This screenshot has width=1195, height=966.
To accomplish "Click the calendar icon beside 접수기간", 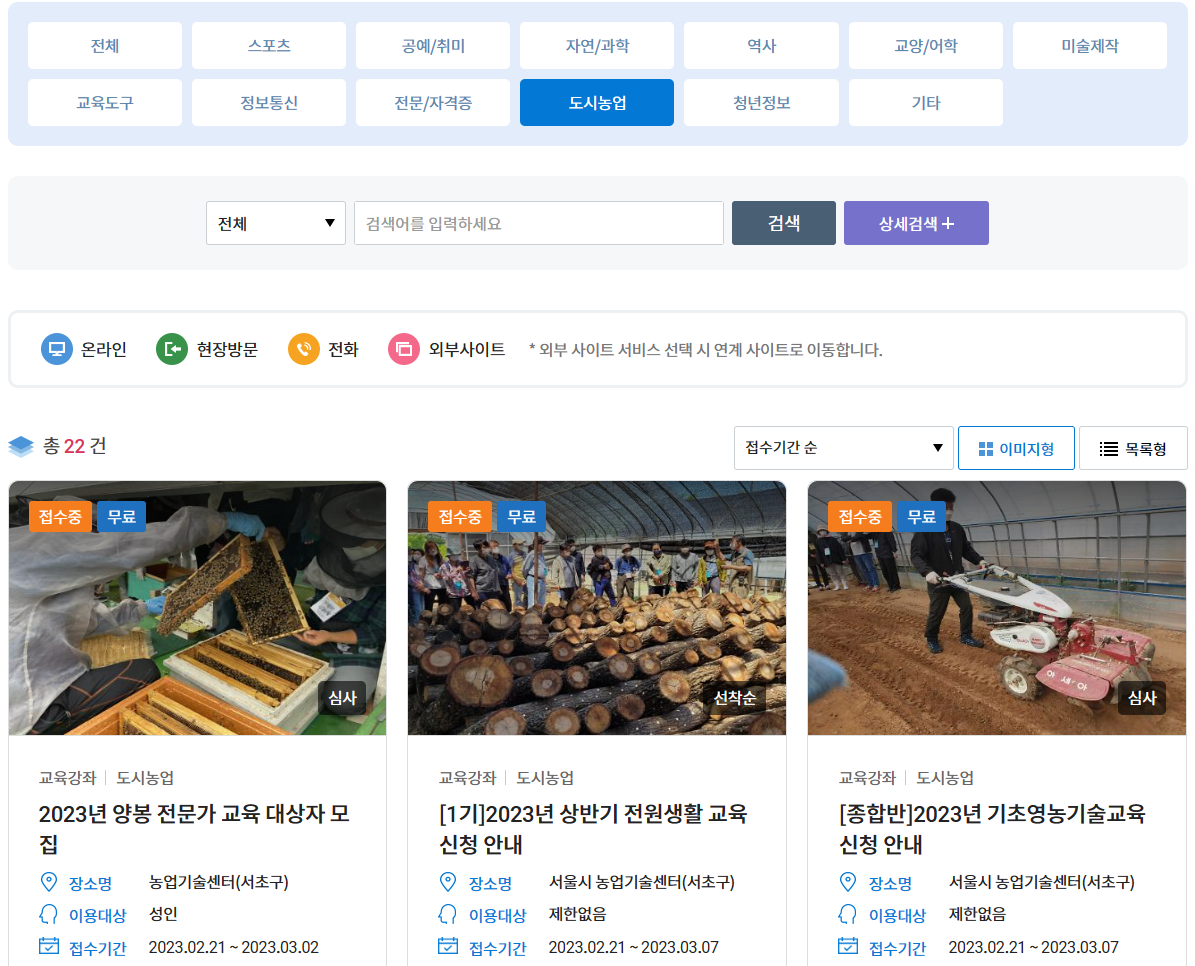I will [x=50, y=947].
